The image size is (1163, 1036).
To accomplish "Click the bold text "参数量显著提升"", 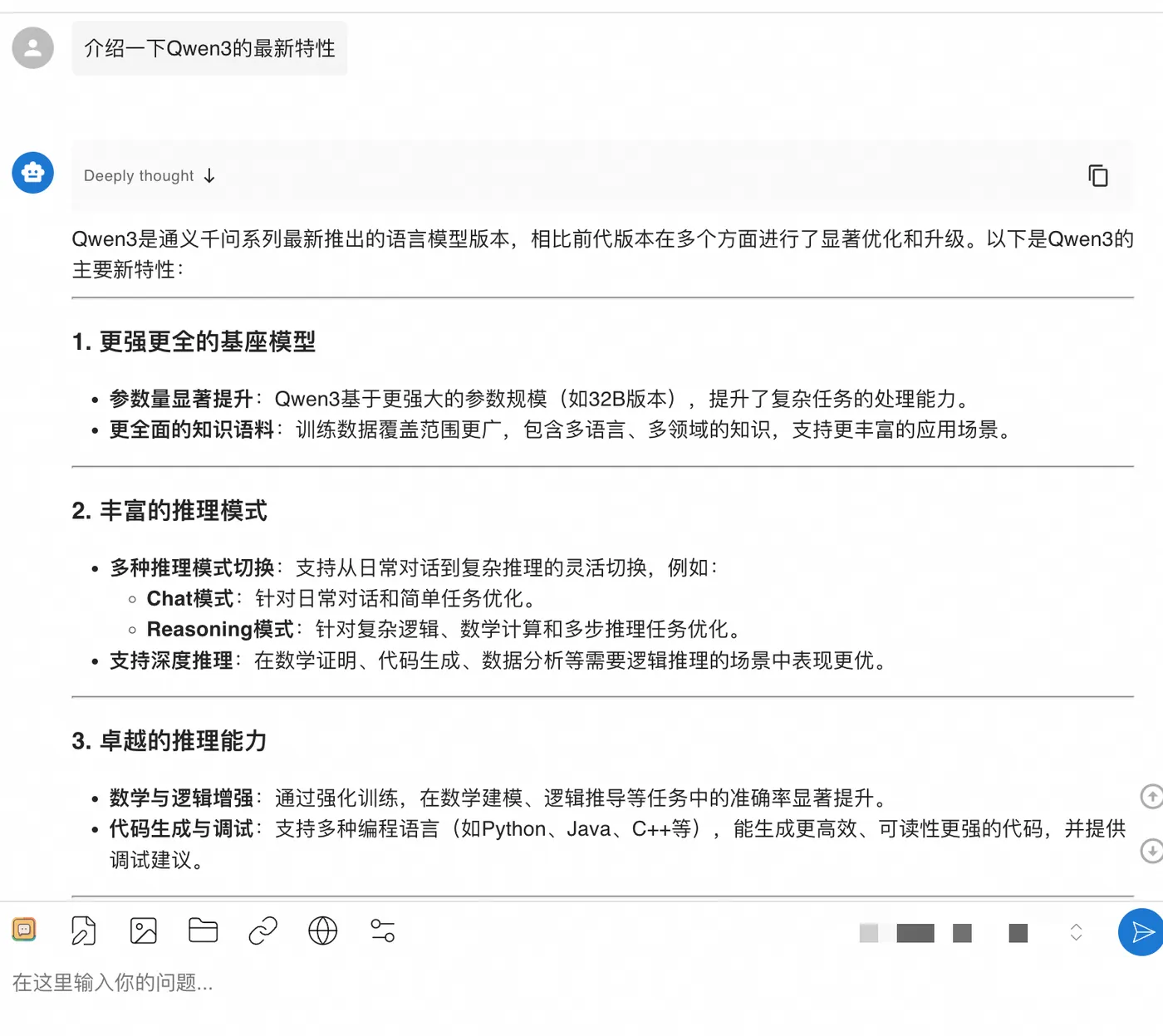I will tap(181, 399).
